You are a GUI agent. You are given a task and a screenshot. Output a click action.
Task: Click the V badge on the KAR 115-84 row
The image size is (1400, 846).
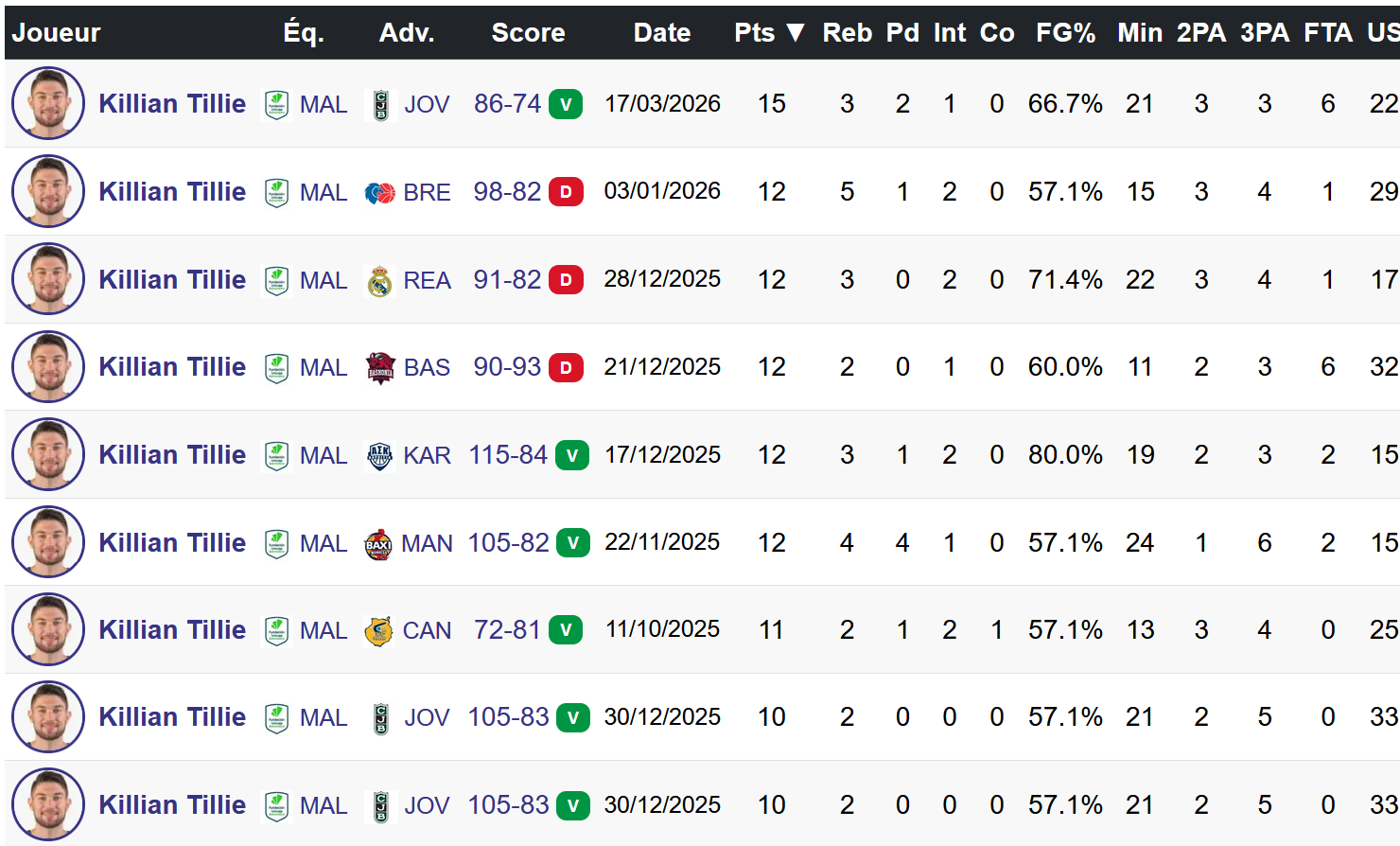[x=571, y=454]
